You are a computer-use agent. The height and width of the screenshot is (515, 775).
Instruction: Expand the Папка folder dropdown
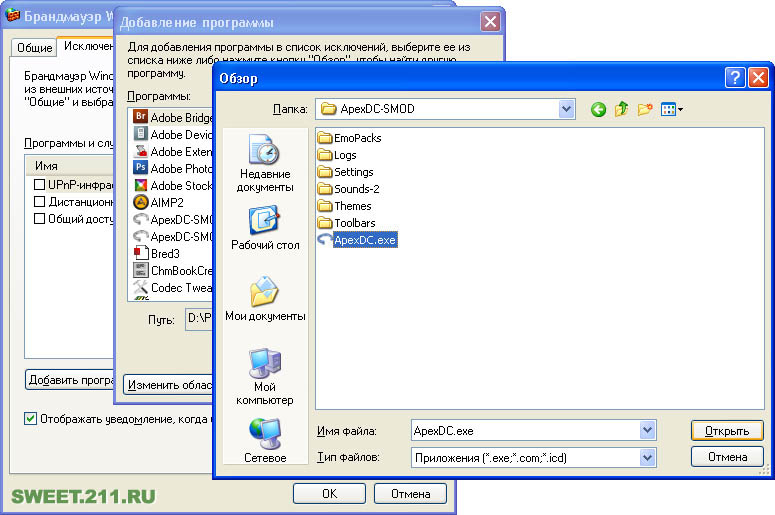[x=566, y=109]
